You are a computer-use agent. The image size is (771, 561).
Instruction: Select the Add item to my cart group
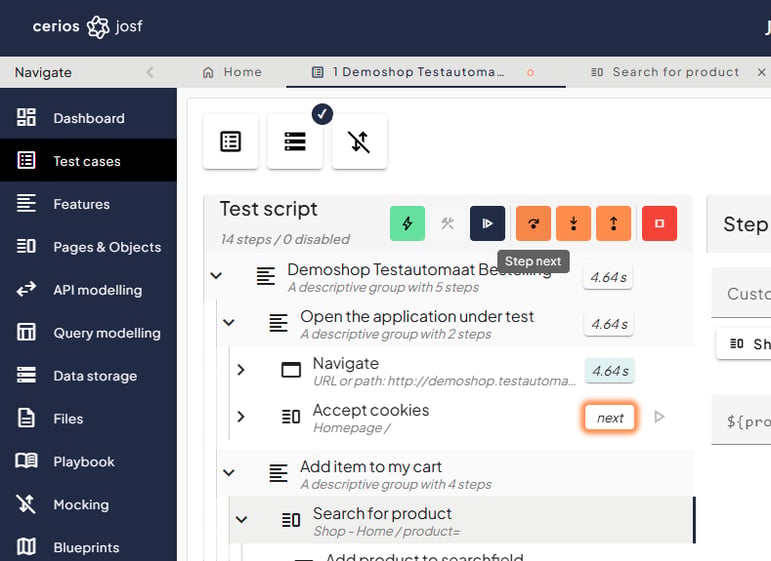(455, 473)
